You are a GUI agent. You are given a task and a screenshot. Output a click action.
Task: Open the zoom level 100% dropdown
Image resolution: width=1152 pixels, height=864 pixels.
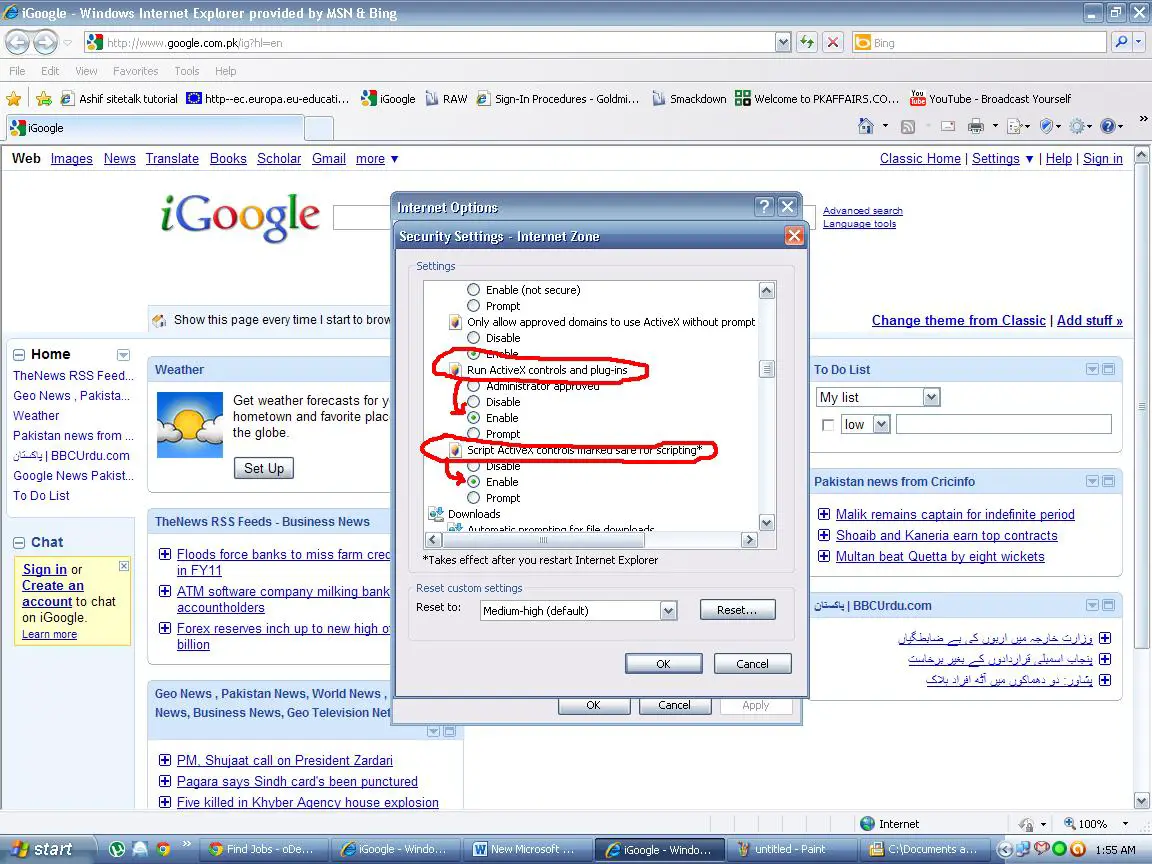point(1125,824)
